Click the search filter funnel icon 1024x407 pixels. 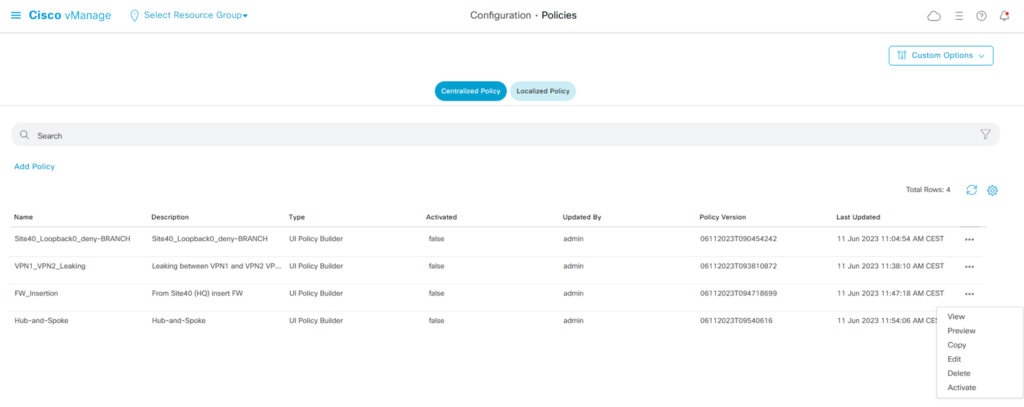tap(985, 134)
